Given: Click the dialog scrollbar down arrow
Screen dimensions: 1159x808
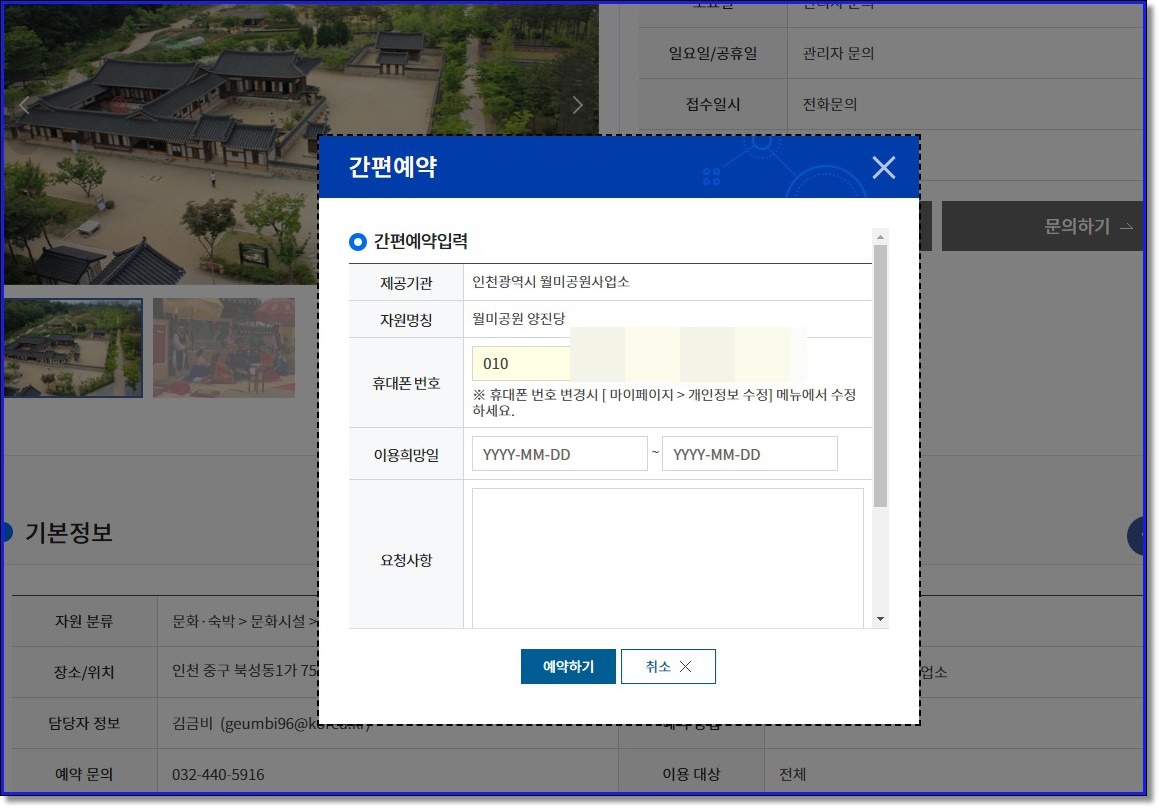Looking at the screenshot, I should pos(880,619).
